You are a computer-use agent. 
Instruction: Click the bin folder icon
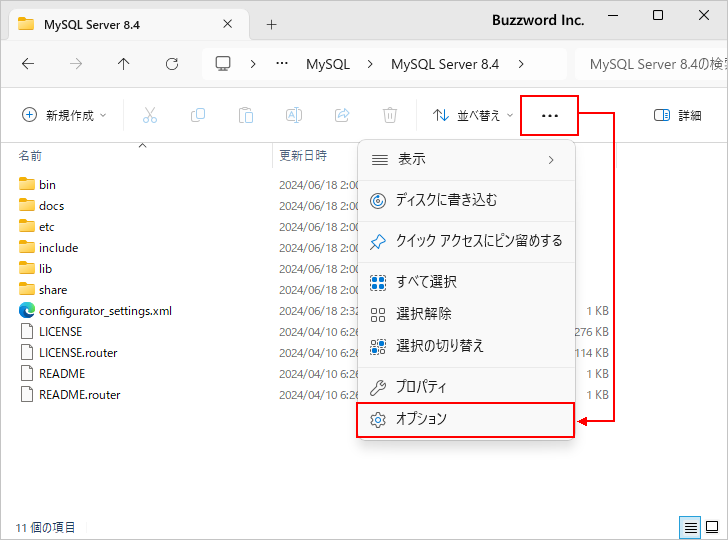27,184
